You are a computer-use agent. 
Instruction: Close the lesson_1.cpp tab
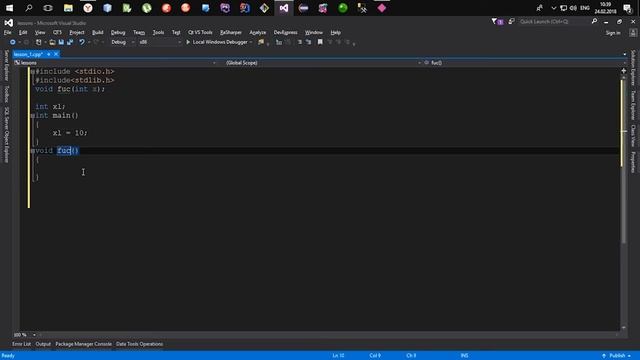(x=56, y=54)
